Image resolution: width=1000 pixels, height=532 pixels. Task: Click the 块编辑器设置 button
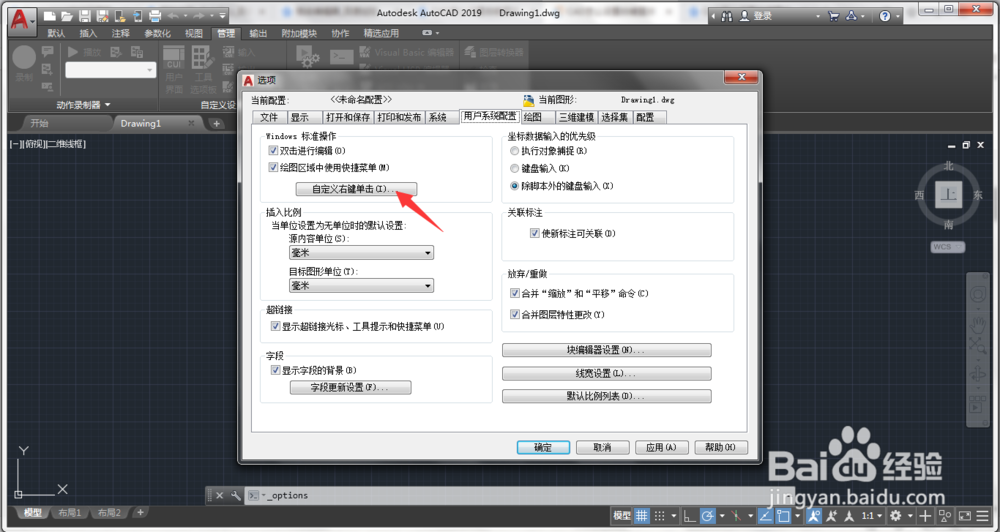pyautogui.click(x=607, y=350)
